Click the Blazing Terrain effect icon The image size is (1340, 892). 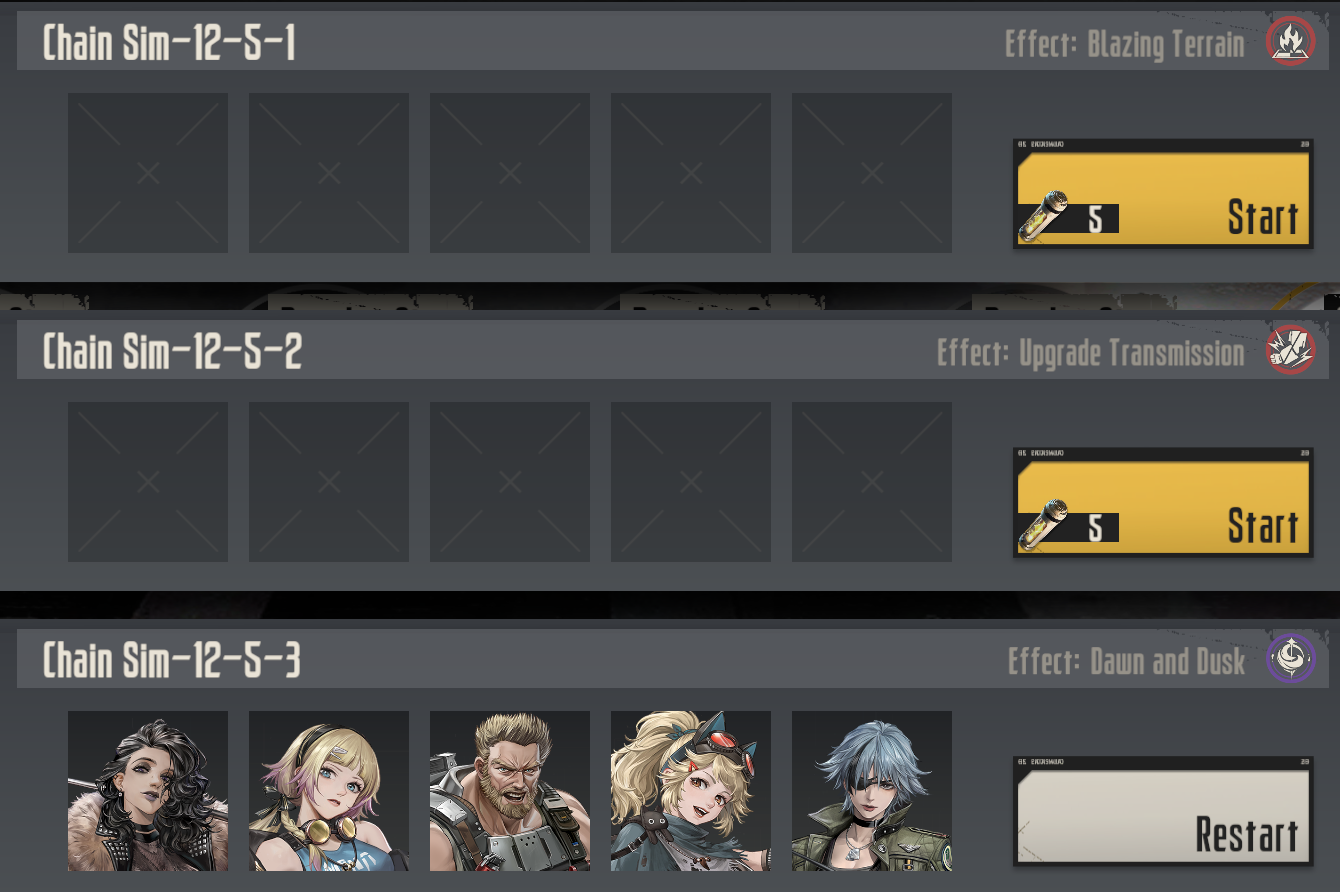point(1290,43)
